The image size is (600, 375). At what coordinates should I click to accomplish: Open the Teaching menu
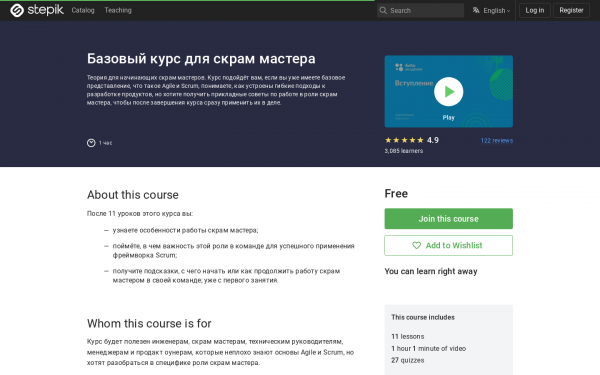click(118, 10)
